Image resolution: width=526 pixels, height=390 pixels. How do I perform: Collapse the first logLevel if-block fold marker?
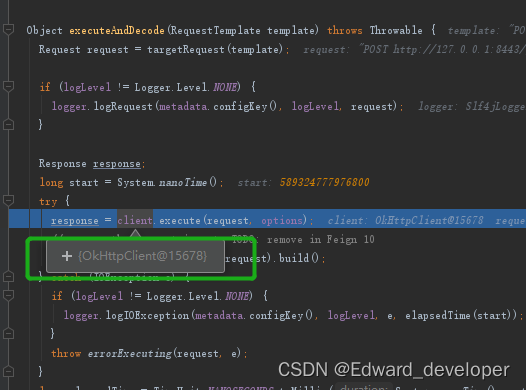pos(8,87)
